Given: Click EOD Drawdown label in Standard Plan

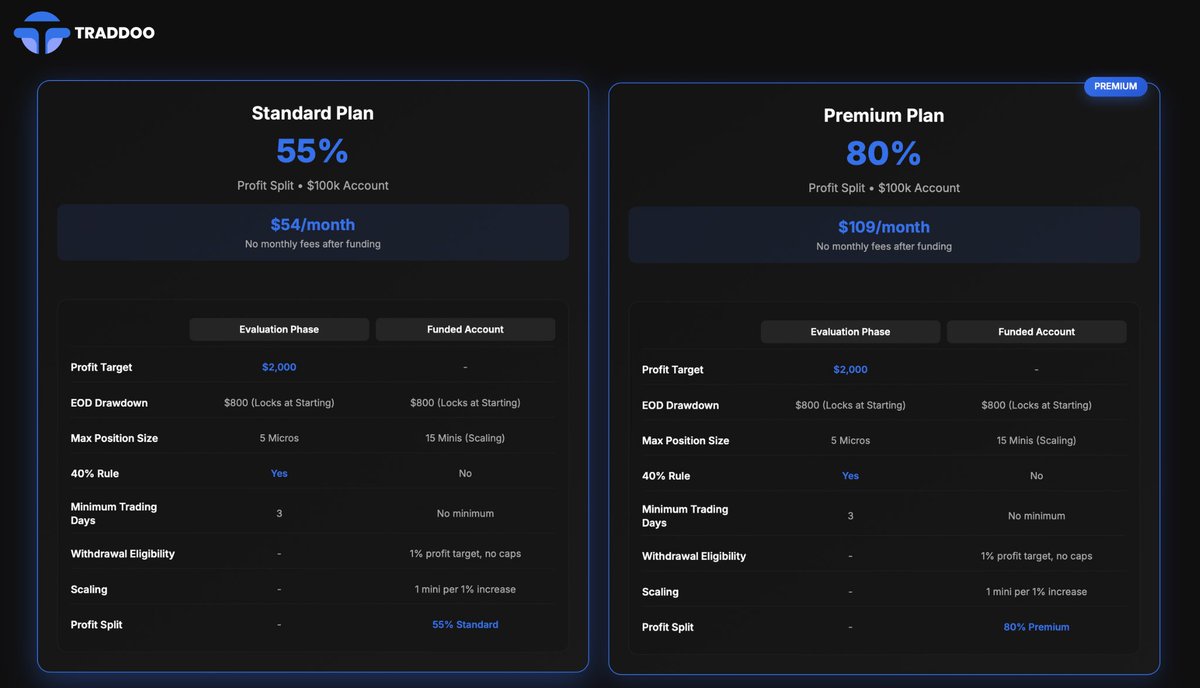Looking at the screenshot, I should tap(109, 403).
